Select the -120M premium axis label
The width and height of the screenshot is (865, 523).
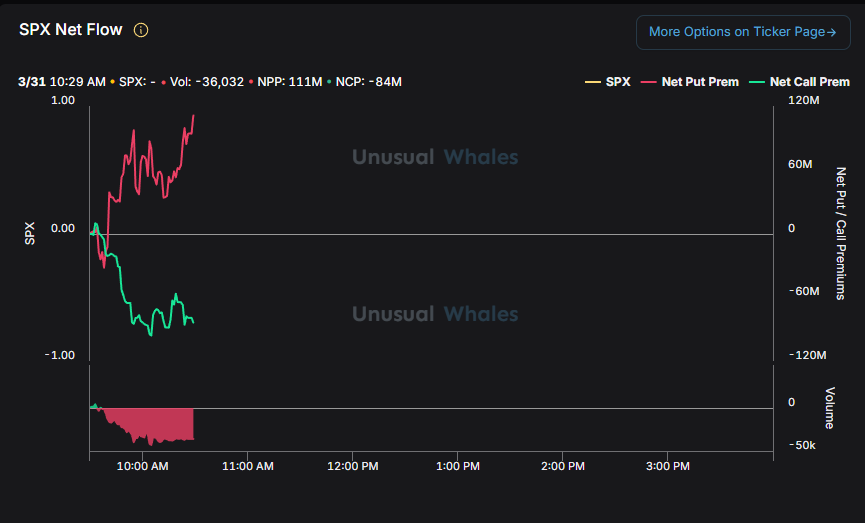click(x=808, y=355)
